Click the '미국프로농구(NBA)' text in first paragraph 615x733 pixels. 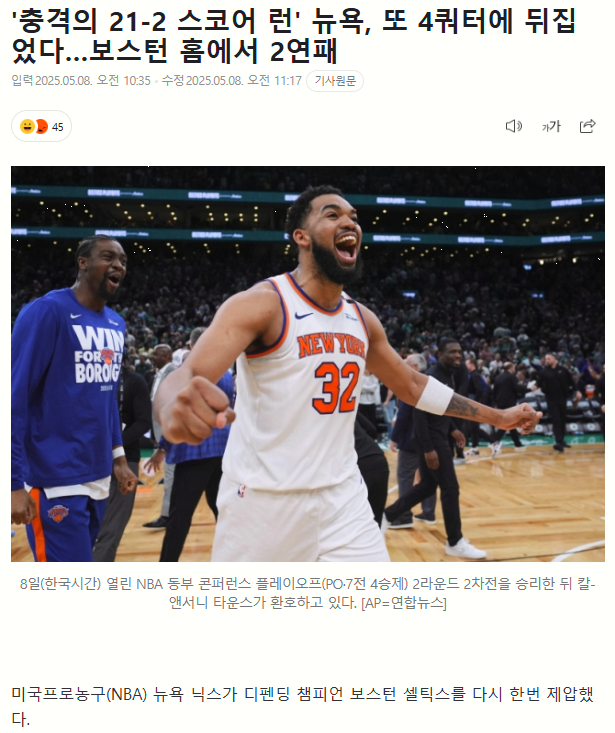tap(79, 694)
